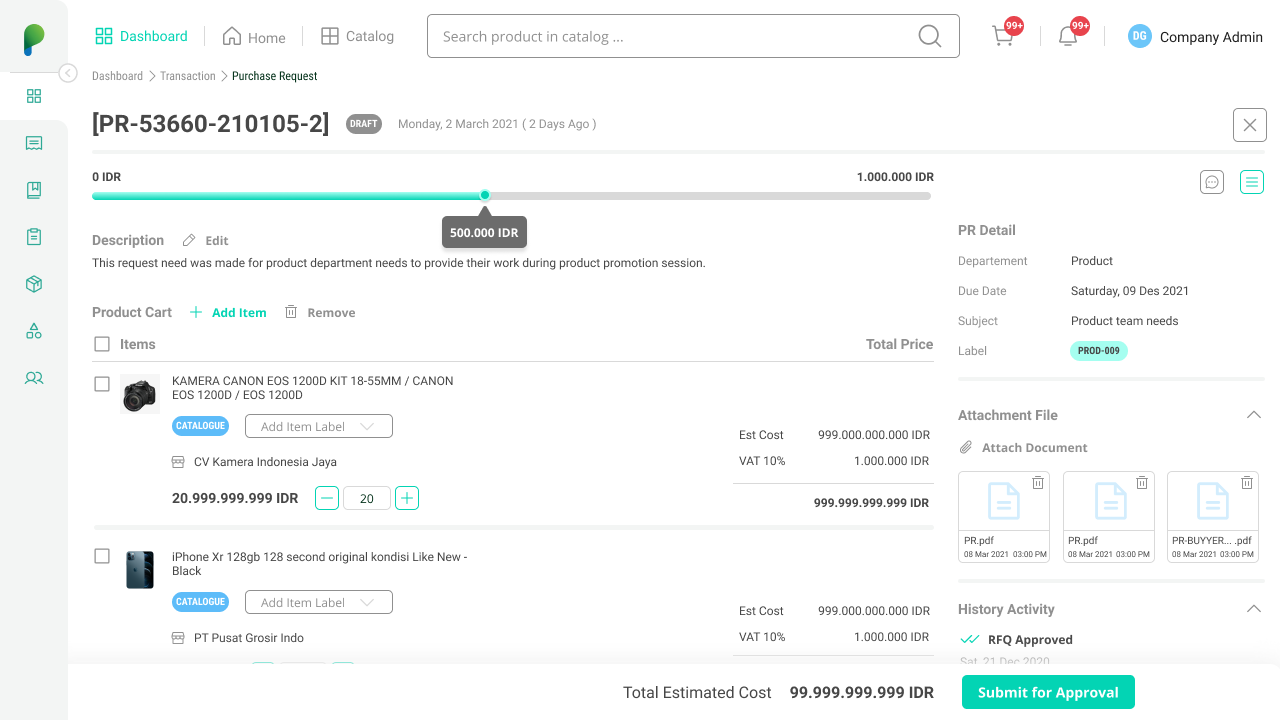Open Add Item Label dropdown for iPhone Xr
Image resolution: width=1280 pixels, height=720 pixels.
pyautogui.click(x=319, y=602)
